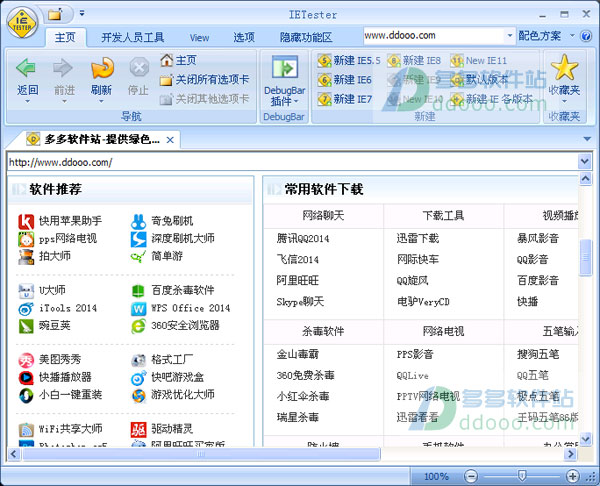
Task: Open the 选项 ribbon tab
Action: 244,37
